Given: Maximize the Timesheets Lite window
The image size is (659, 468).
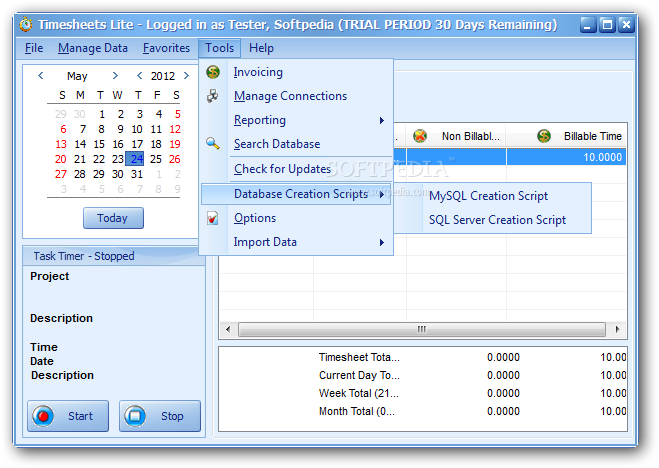Looking at the screenshot, I should click(607, 25).
